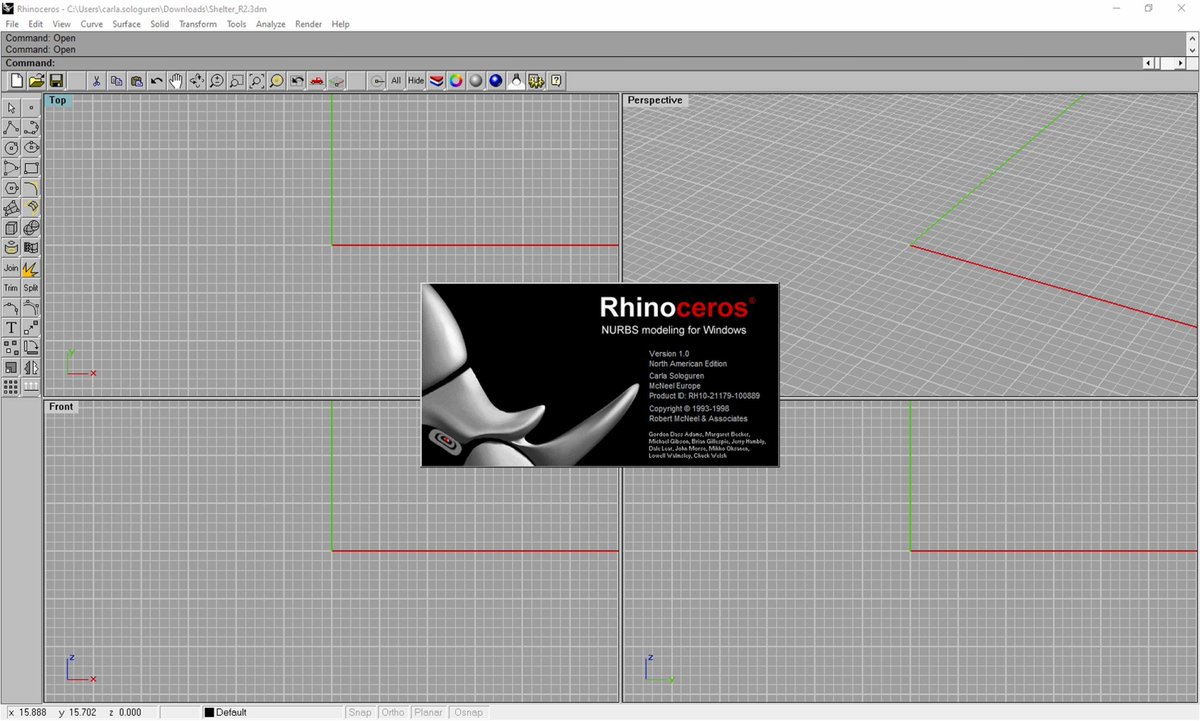Click the Front viewport title label

tap(61, 407)
